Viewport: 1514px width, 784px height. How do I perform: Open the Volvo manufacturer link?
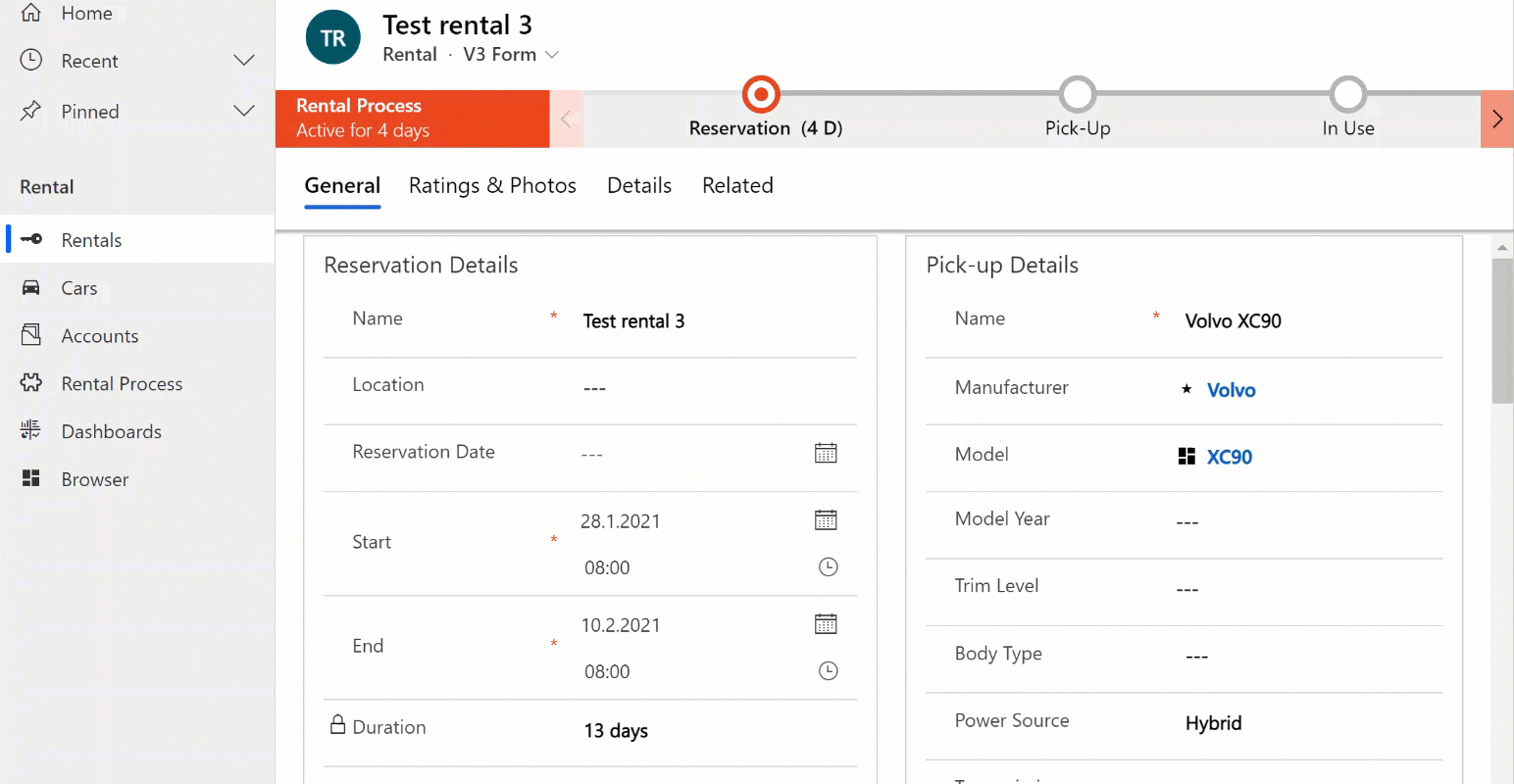point(1231,390)
